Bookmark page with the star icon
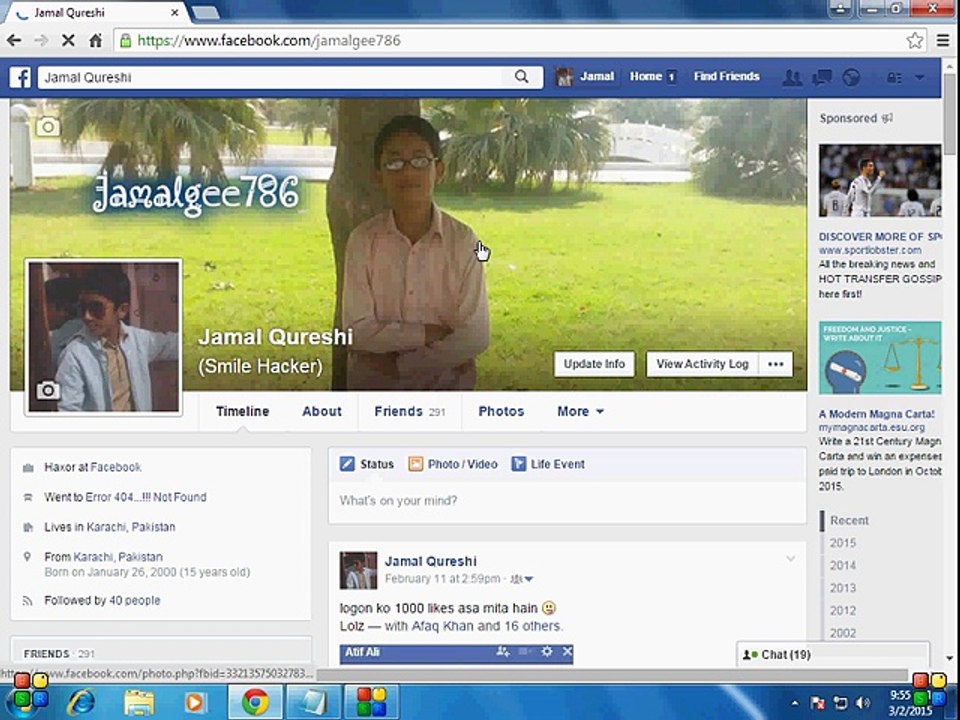Viewport: 960px width, 720px height. [x=915, y=40]
